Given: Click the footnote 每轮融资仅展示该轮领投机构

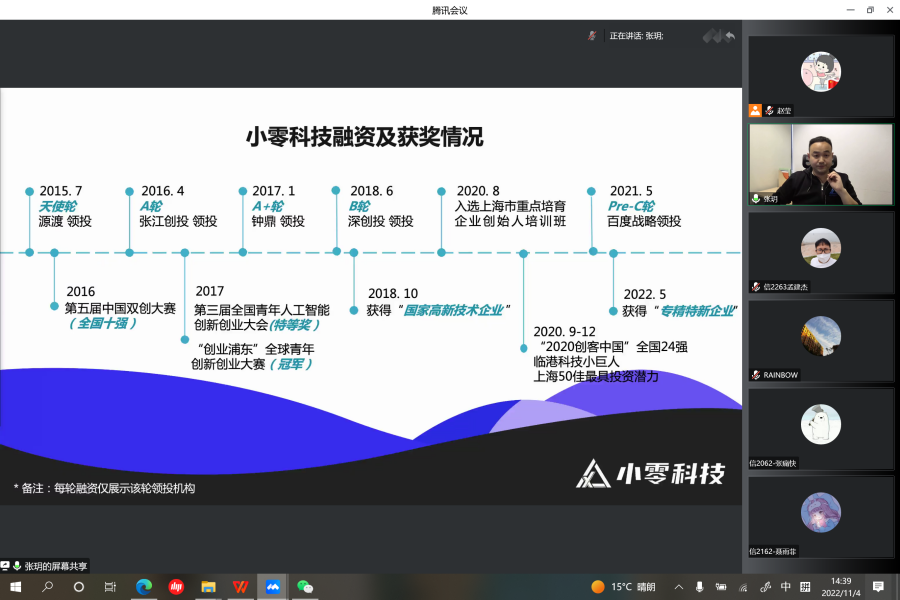Looking at the screenshot, I should pos(125,489).
